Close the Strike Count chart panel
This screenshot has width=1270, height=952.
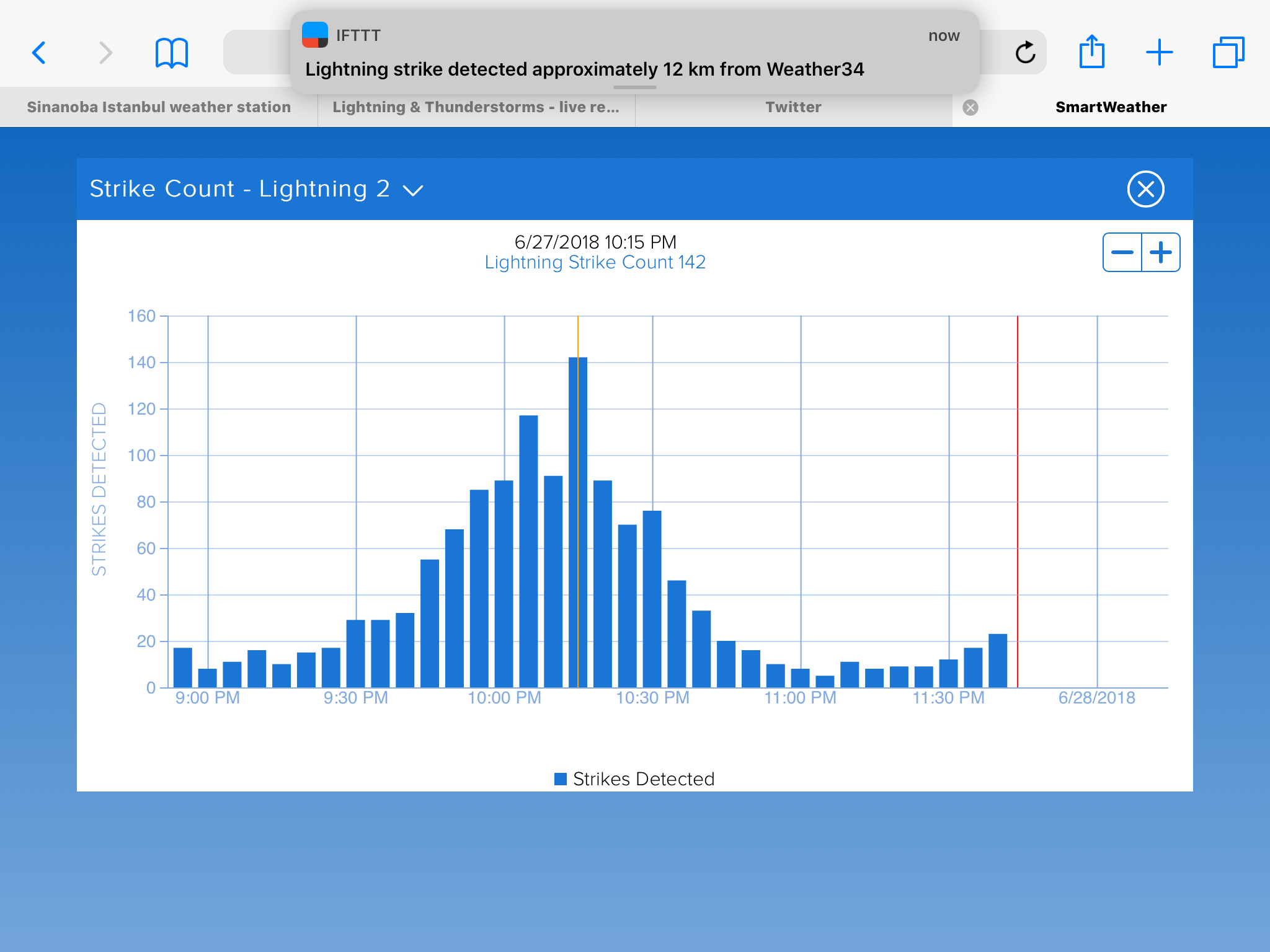point(1145,189)
